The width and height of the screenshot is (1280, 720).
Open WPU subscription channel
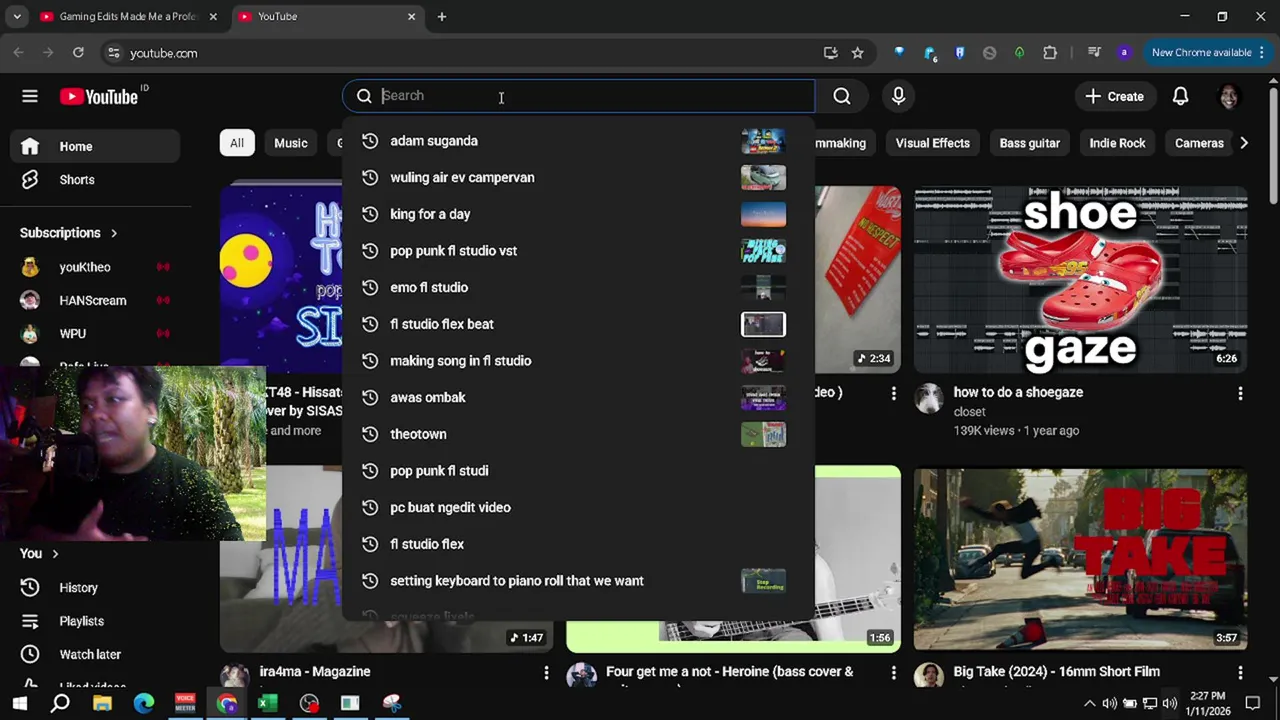pos(96,334)
